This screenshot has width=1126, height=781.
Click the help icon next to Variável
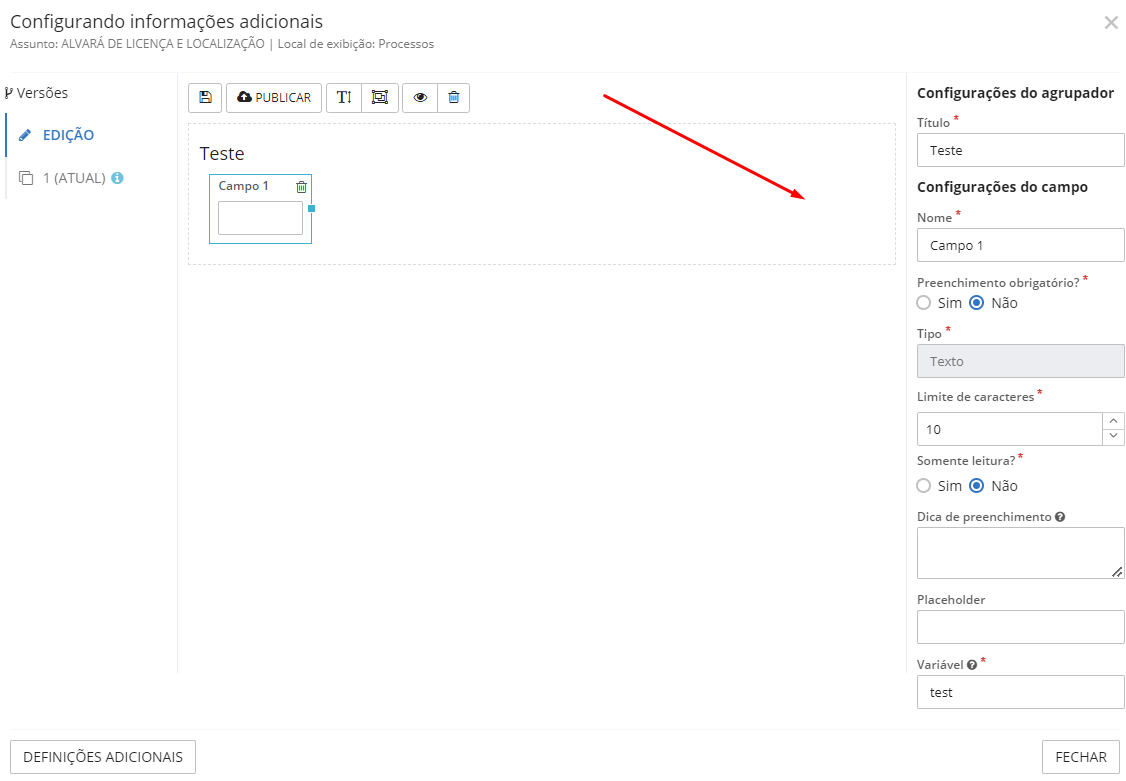coord(971,664)
